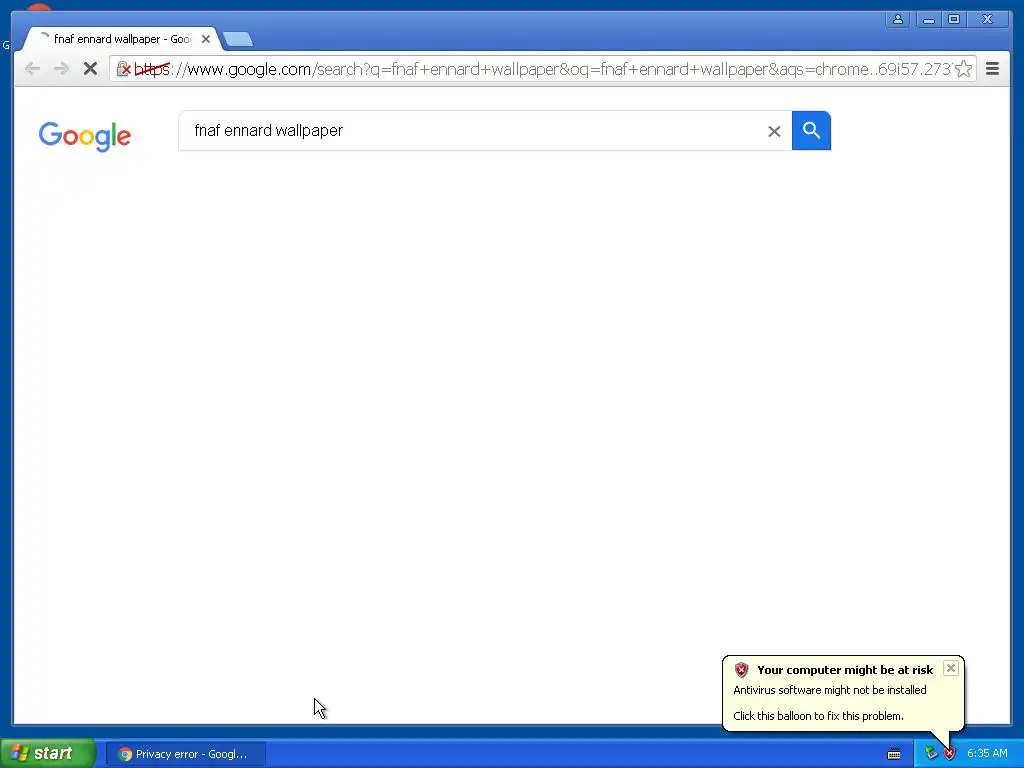Open Chrome user profile button
Viewport: 1024px width, 768px height.
point(898,19)
